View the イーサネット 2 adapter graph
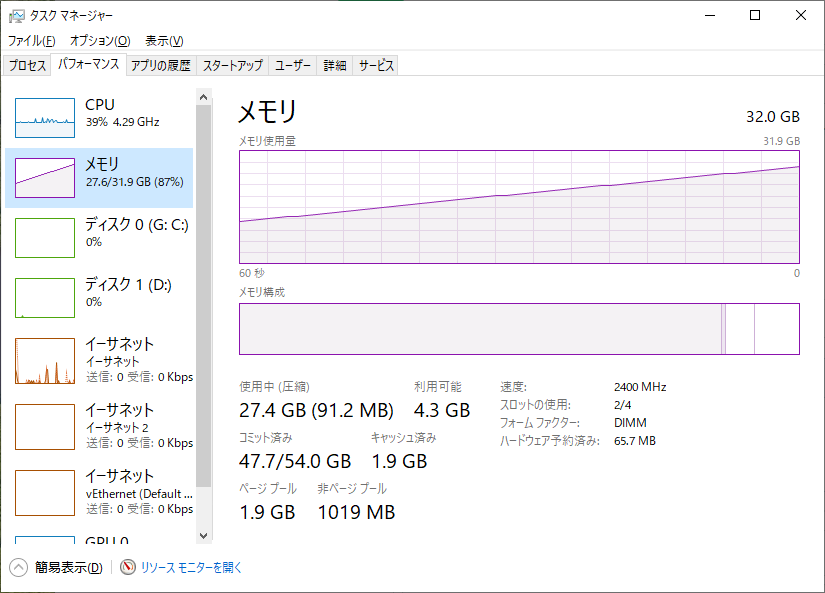The width and height of the screenshot is (825, 593). (100, 426)
